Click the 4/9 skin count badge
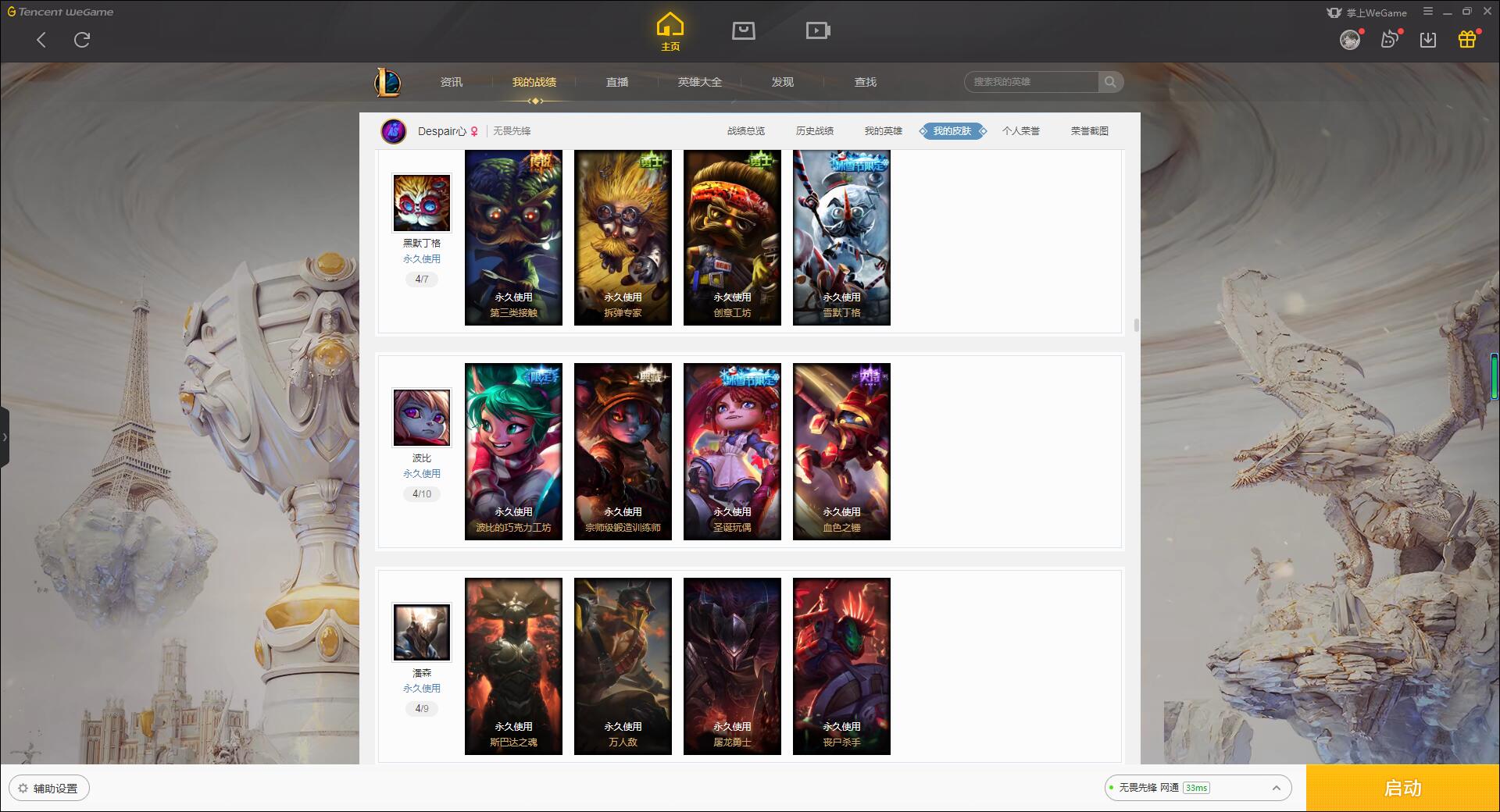This screenshot has height=812, width=1500. pos(422,708)
